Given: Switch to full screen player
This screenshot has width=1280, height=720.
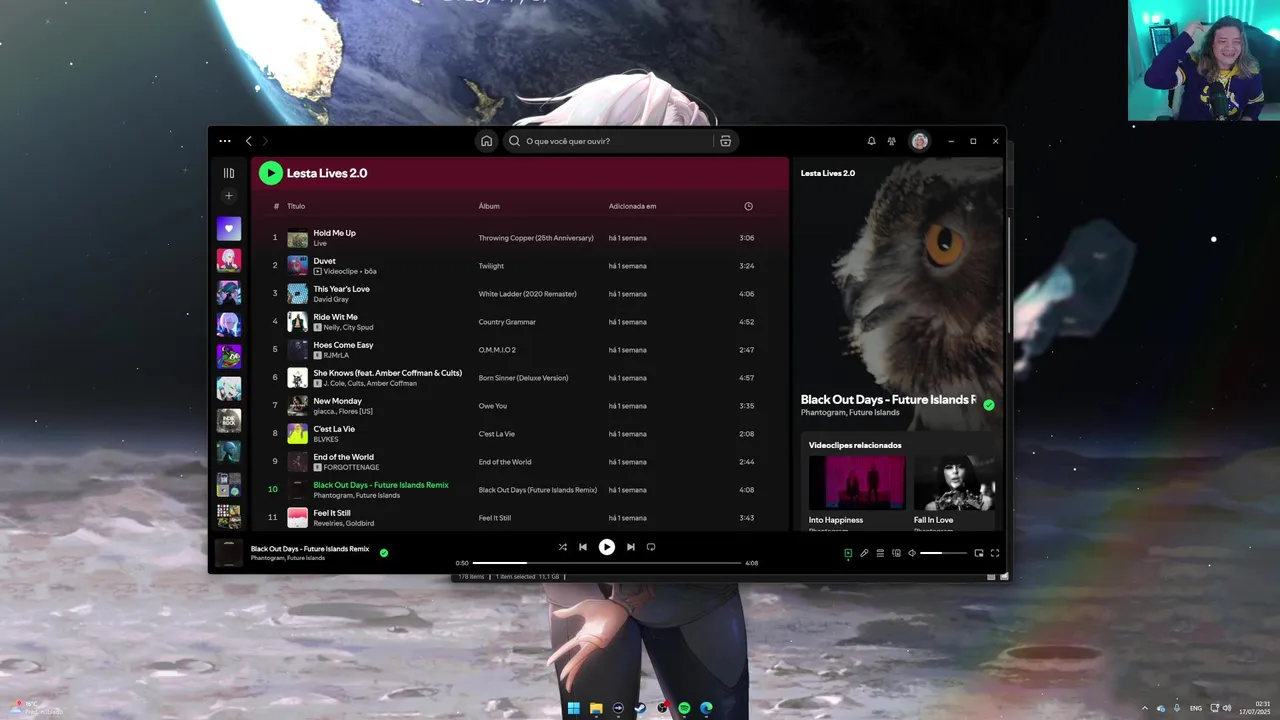Looking at the screenshot, I should [995, 553].
